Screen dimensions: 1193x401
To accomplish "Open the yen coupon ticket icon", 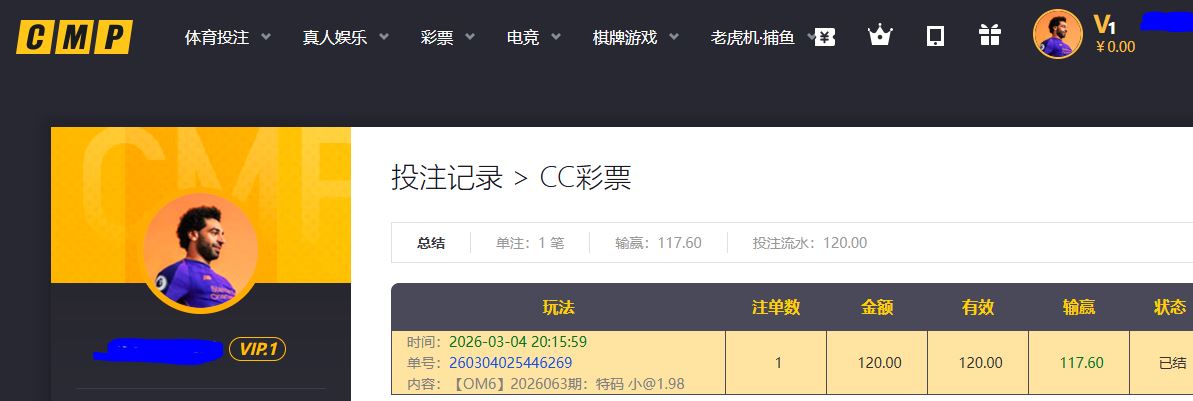I will 824,37.
